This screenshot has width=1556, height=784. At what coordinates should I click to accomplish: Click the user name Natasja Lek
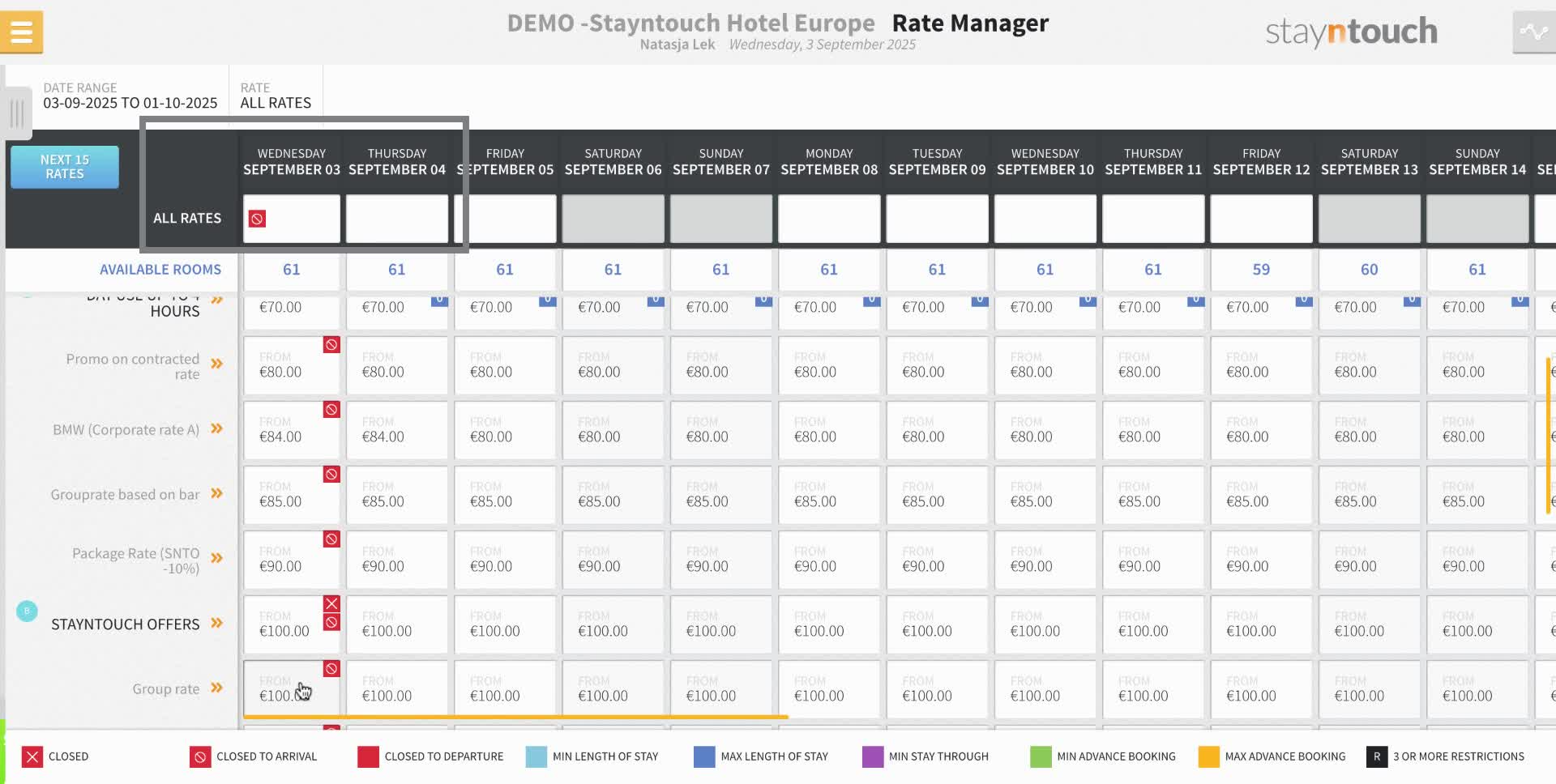(x=678, y=45)
